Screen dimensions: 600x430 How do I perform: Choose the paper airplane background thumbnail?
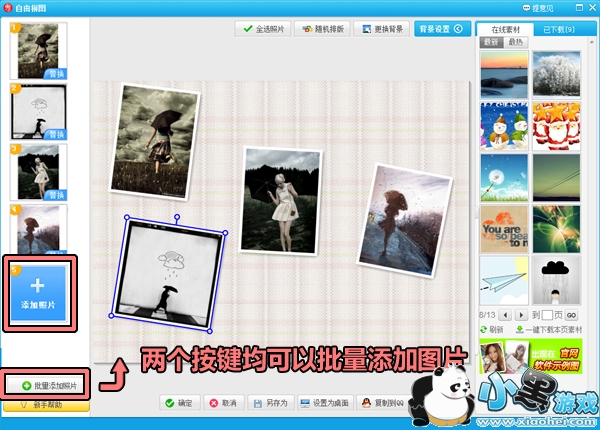tap(504, 280)
